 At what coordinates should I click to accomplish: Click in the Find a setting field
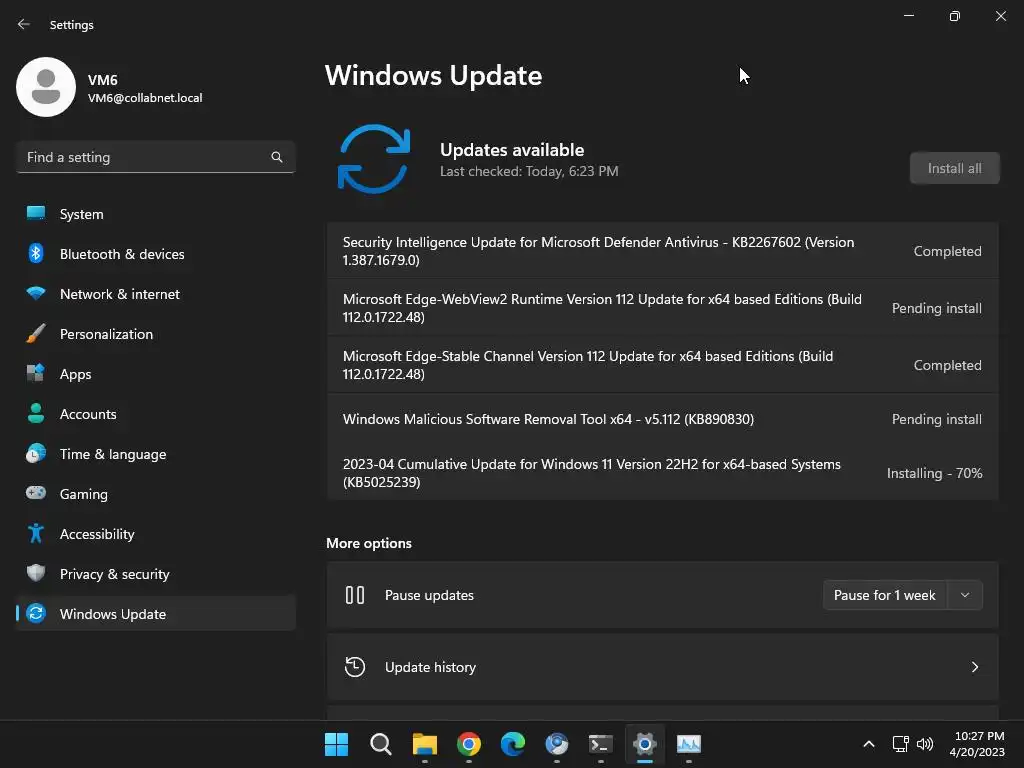(155, 157)
